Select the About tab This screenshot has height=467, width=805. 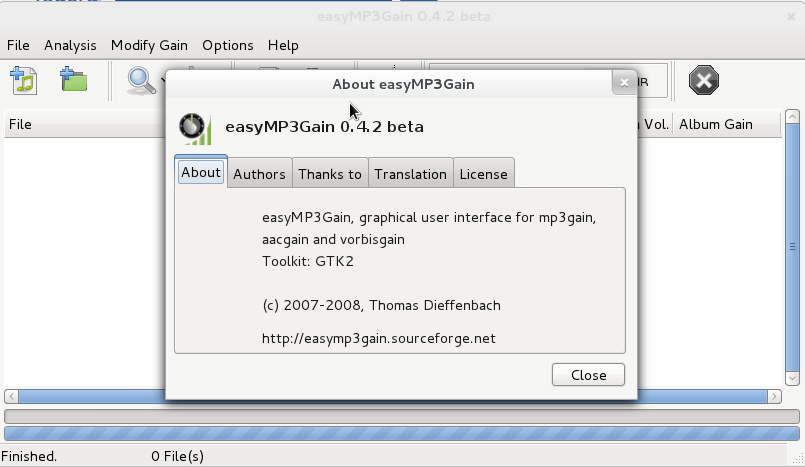click(201, 172)
